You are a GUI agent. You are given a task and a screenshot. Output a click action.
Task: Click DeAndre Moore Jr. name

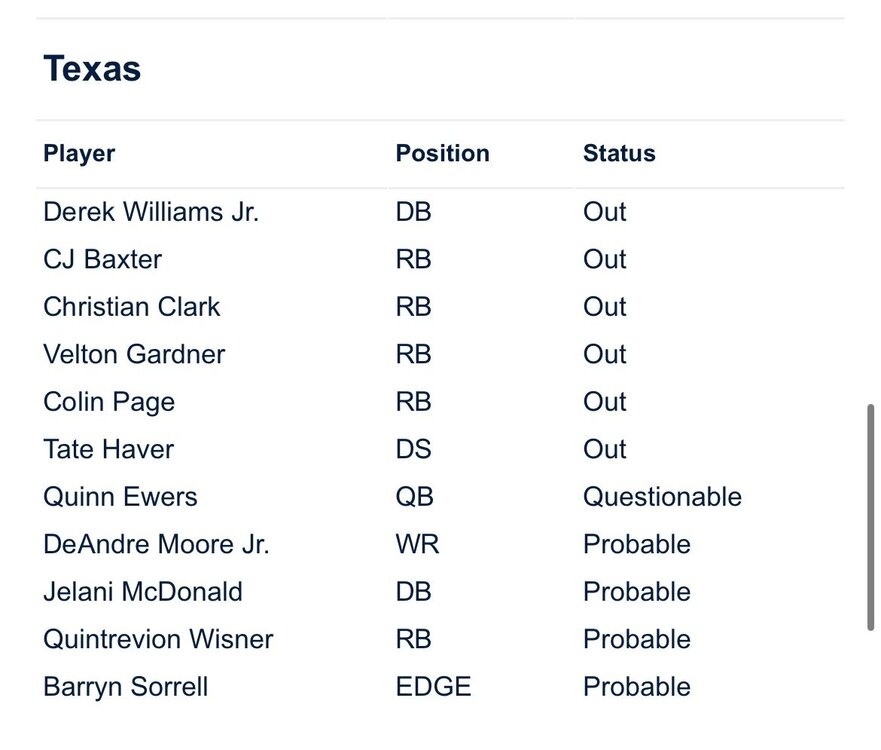[156, 545]
